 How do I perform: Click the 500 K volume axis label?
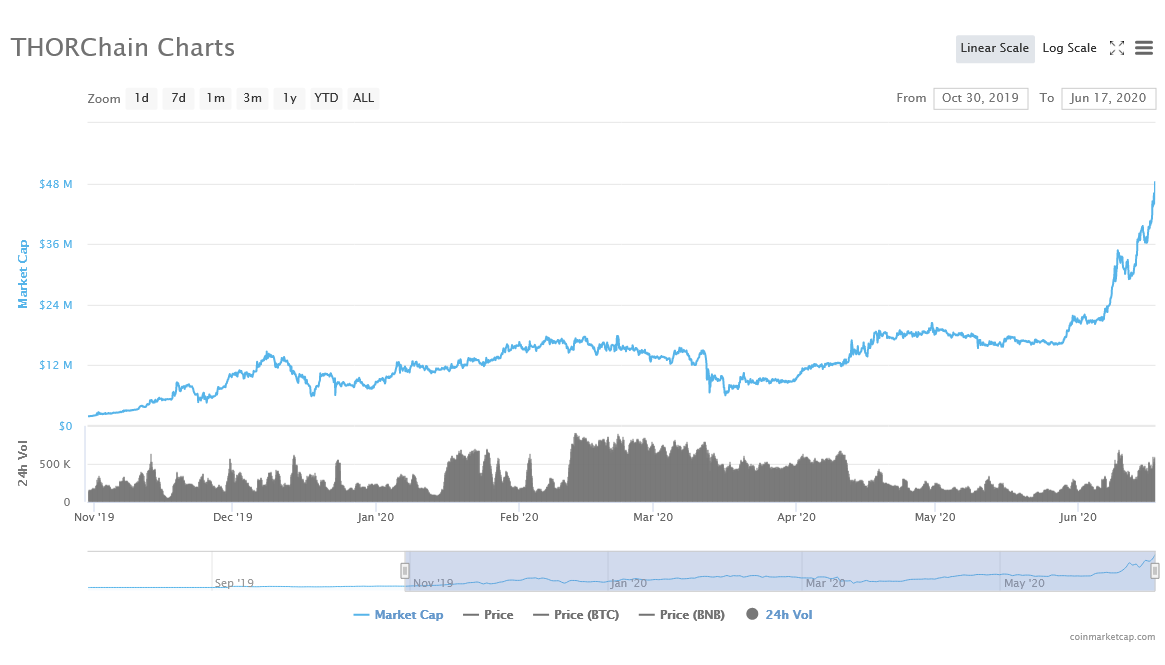[55, 464]
